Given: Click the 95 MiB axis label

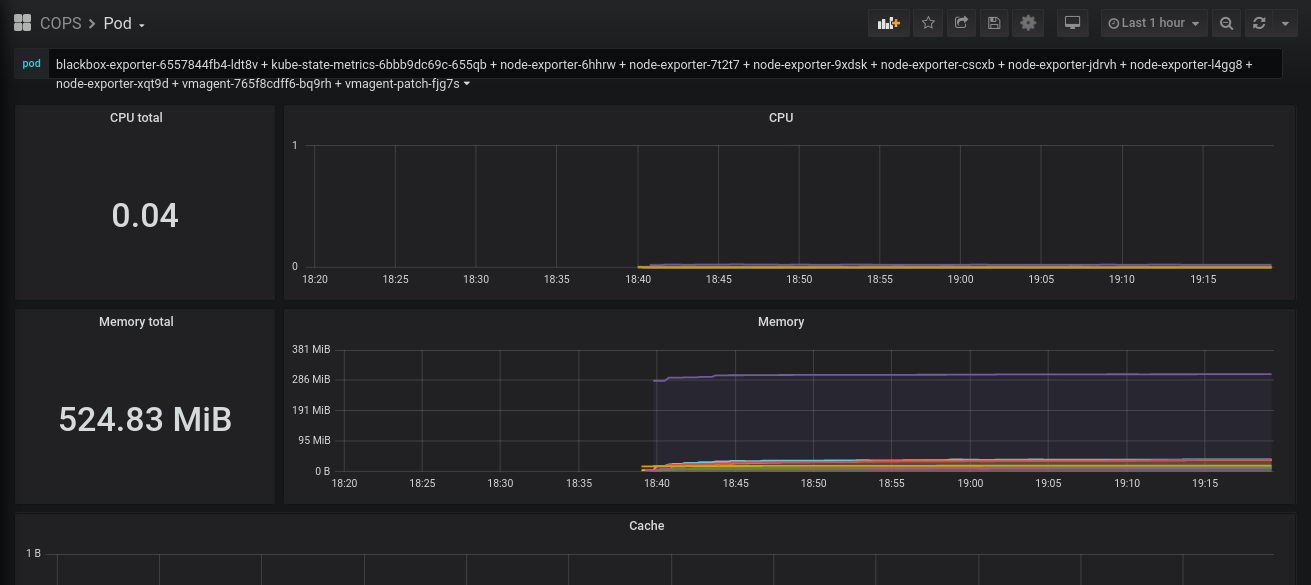Looking at the screenshot, I should click(314, 440).
